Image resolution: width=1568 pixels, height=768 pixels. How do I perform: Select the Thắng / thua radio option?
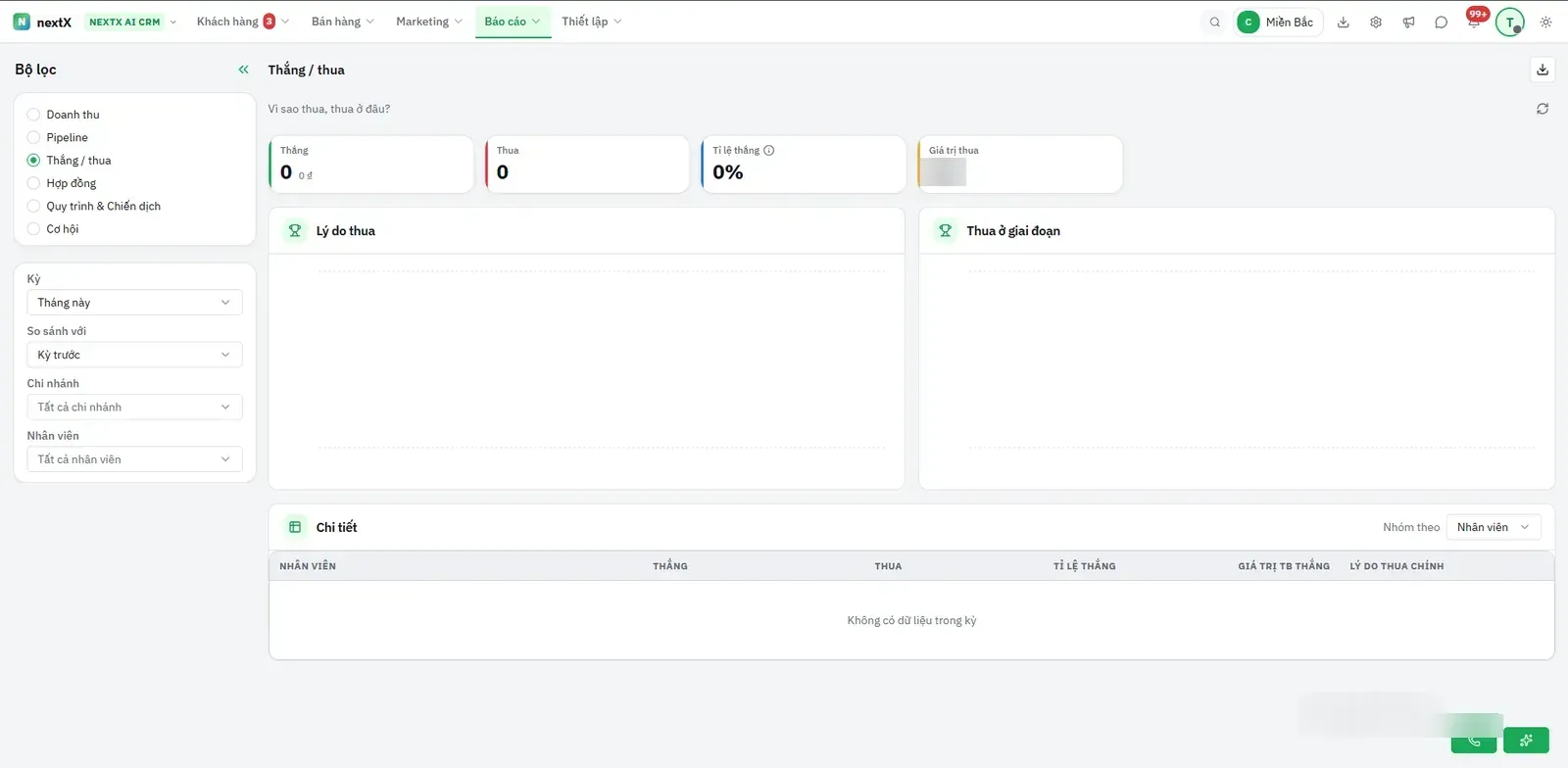coord(33,161)
